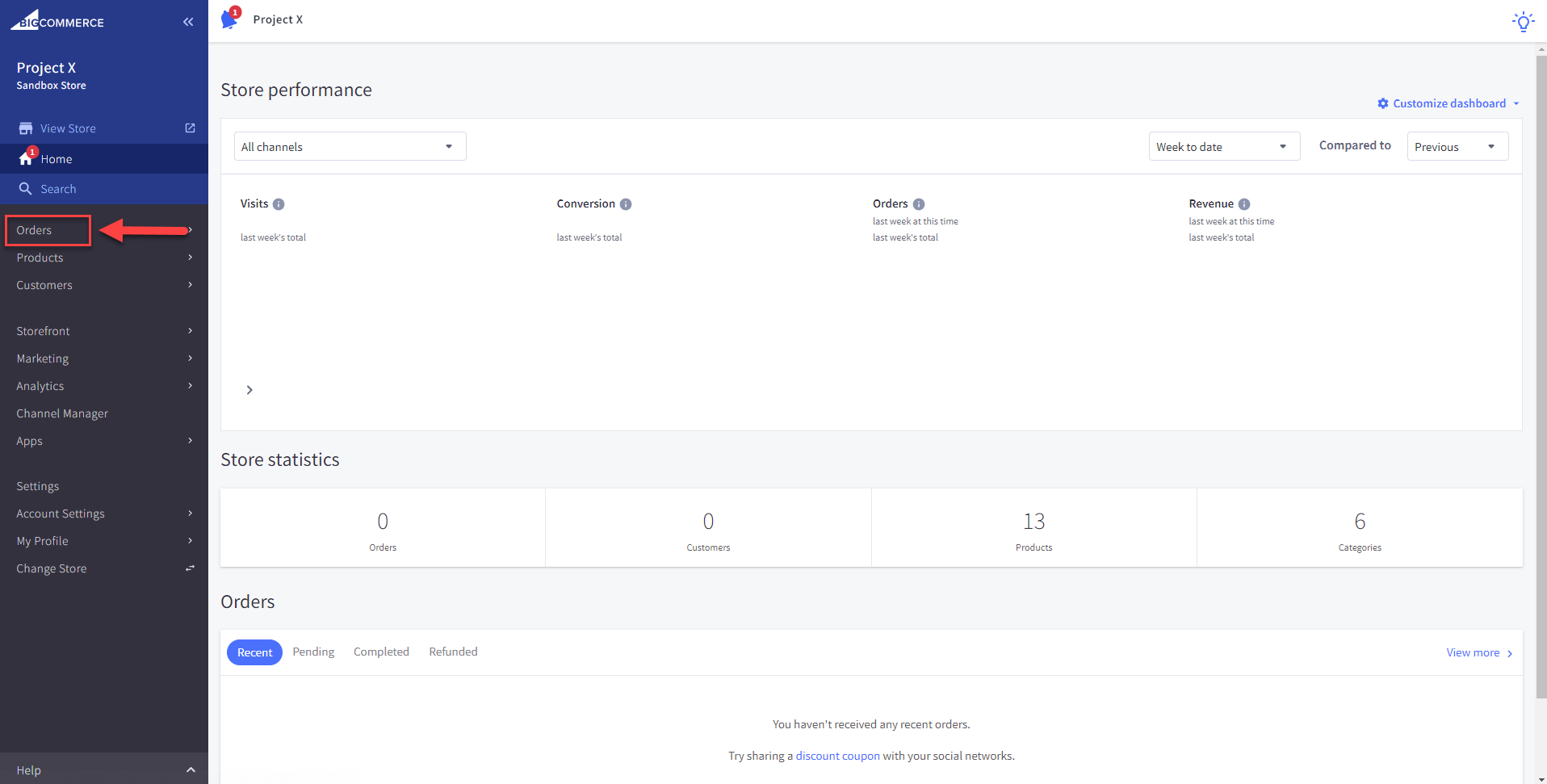Click the lightbulb tips icon
The height and width of the screenshot is (784, 1547).
(1523, 21)
